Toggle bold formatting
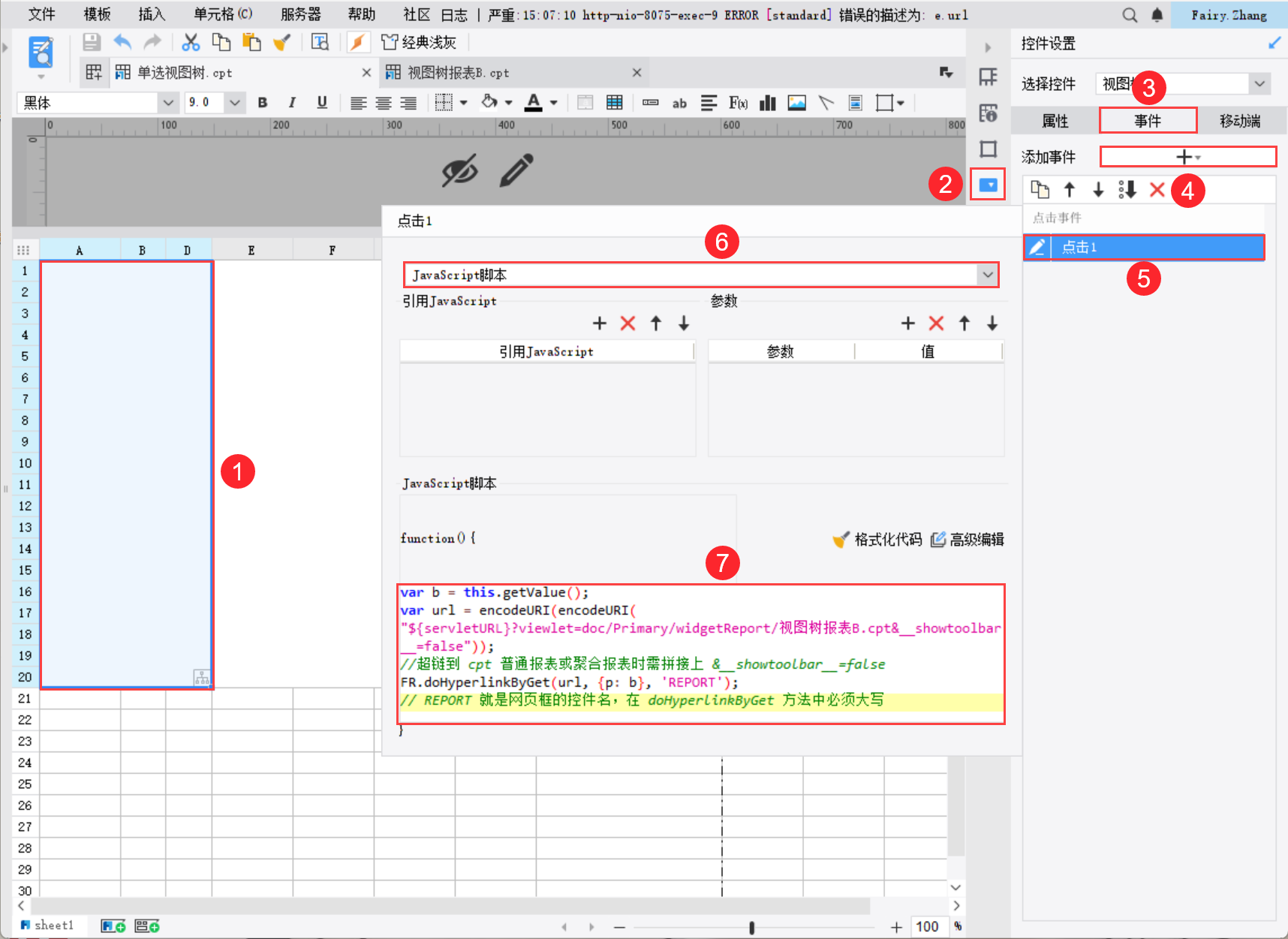Image resolution: width=1288 pixels, height=939 pixels. (x=263, y=103)
